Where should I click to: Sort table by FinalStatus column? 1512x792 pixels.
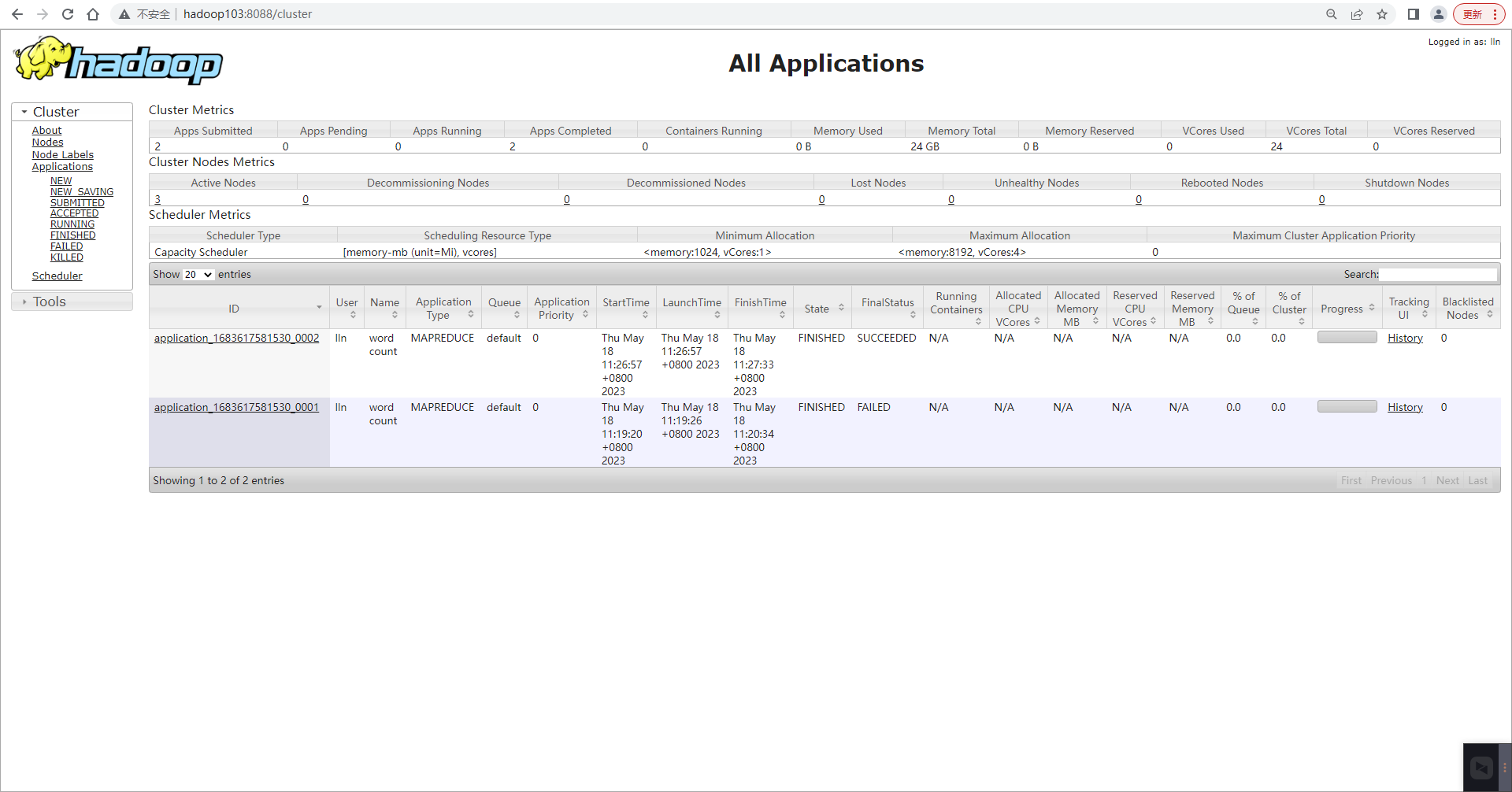[888, 309]
